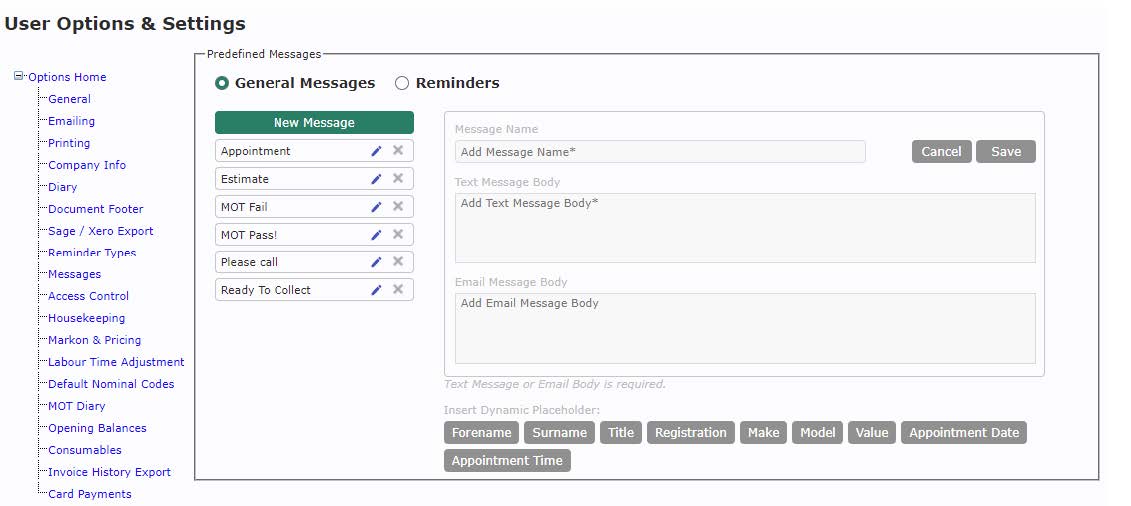Insert the Forename dynamic placeholder
This screenshot has width=1131, height=506.
tap(481, 433)
